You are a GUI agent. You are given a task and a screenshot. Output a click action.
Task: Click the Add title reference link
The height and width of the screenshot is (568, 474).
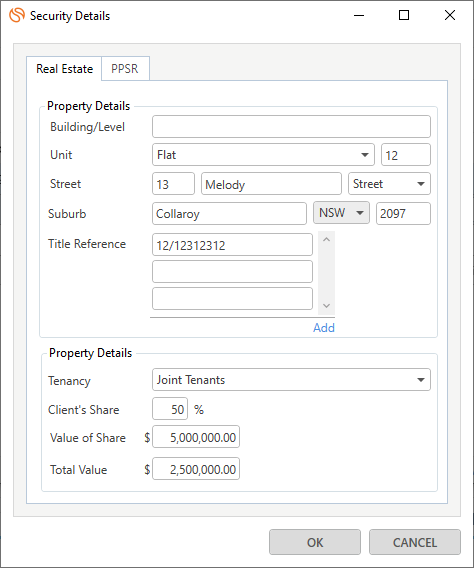(324, 328)
